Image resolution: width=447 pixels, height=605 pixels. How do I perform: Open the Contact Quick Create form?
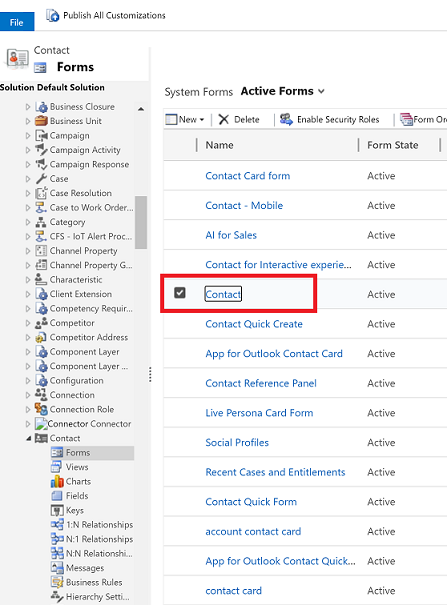pyautogui.click(x=254, y=324)
